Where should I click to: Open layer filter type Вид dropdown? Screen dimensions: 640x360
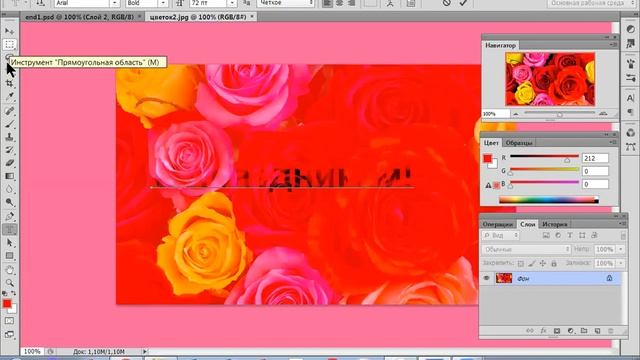pos(500,236)
